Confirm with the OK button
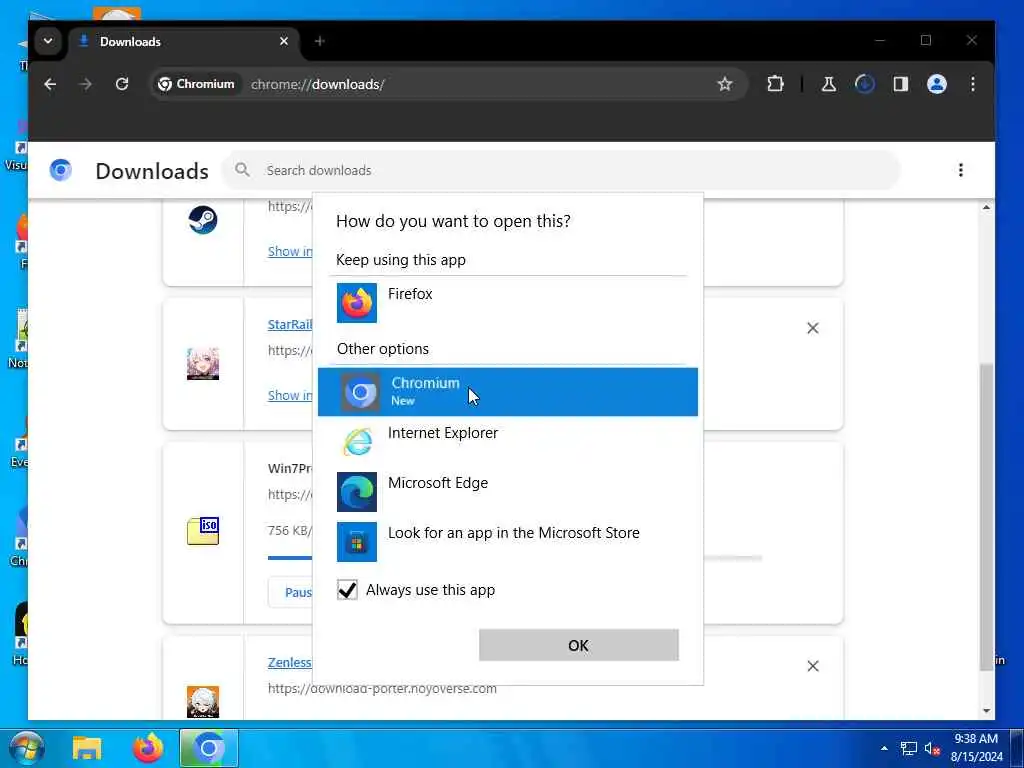 pos(579,645)
